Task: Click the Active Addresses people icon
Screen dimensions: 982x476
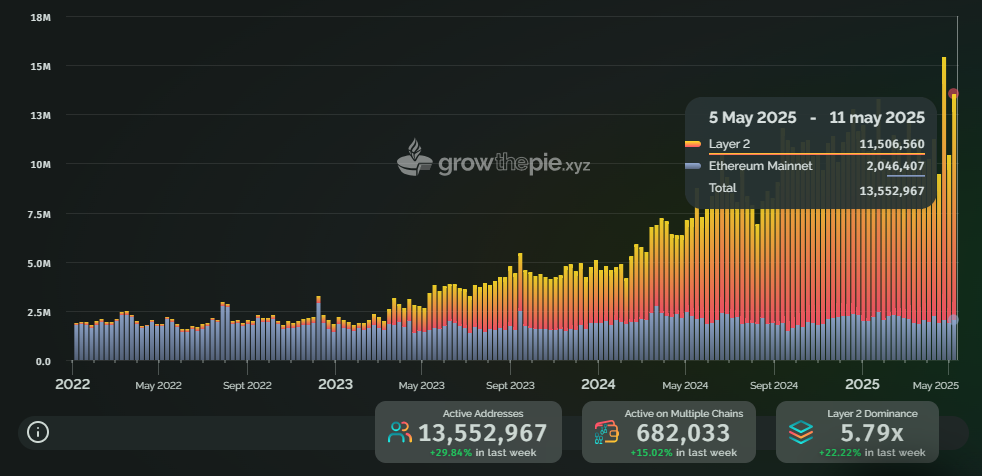Action: pyautogui.click(x=400, y=433)
